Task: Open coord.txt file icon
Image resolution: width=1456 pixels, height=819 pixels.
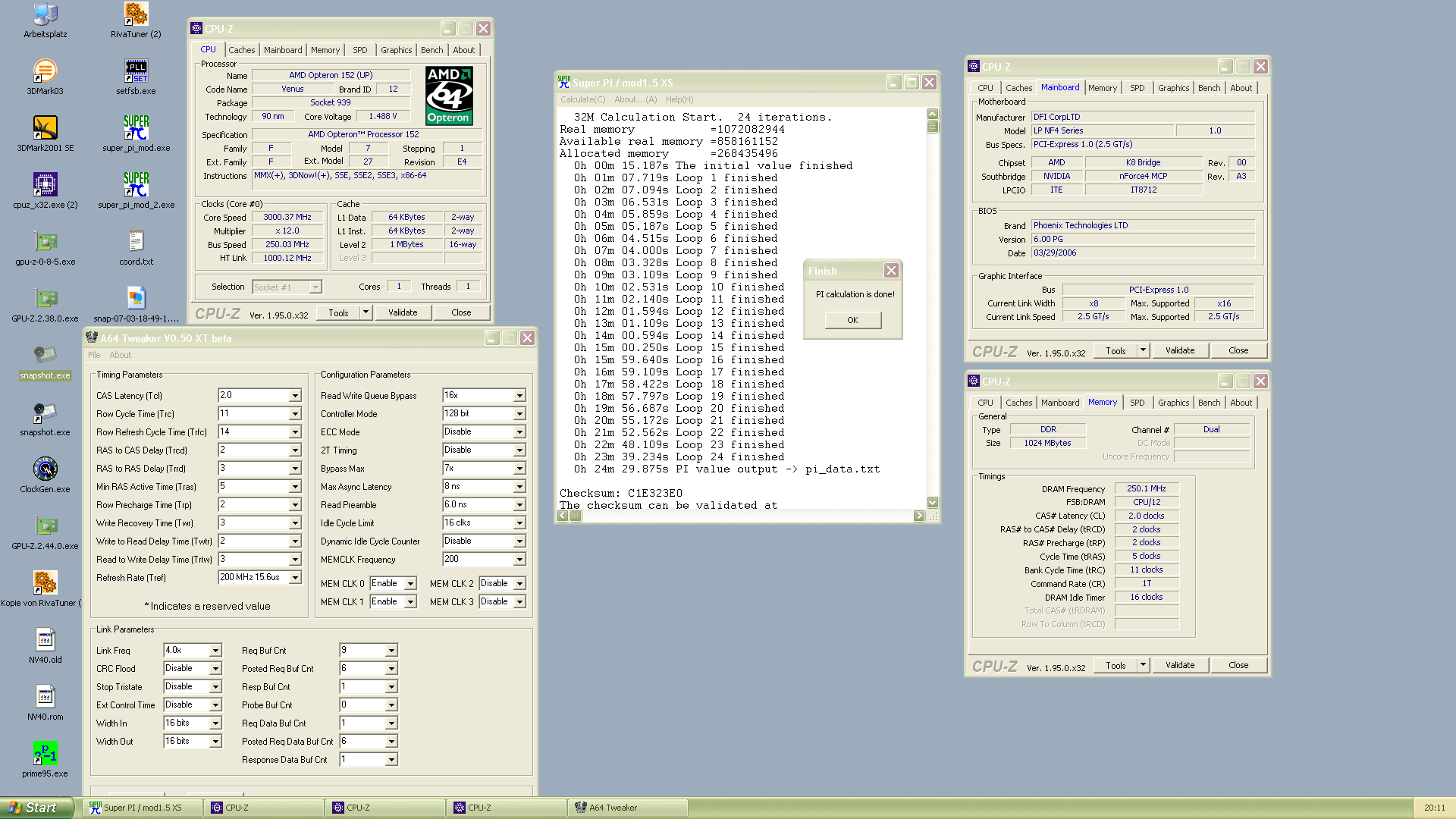Action: (136, 247)
